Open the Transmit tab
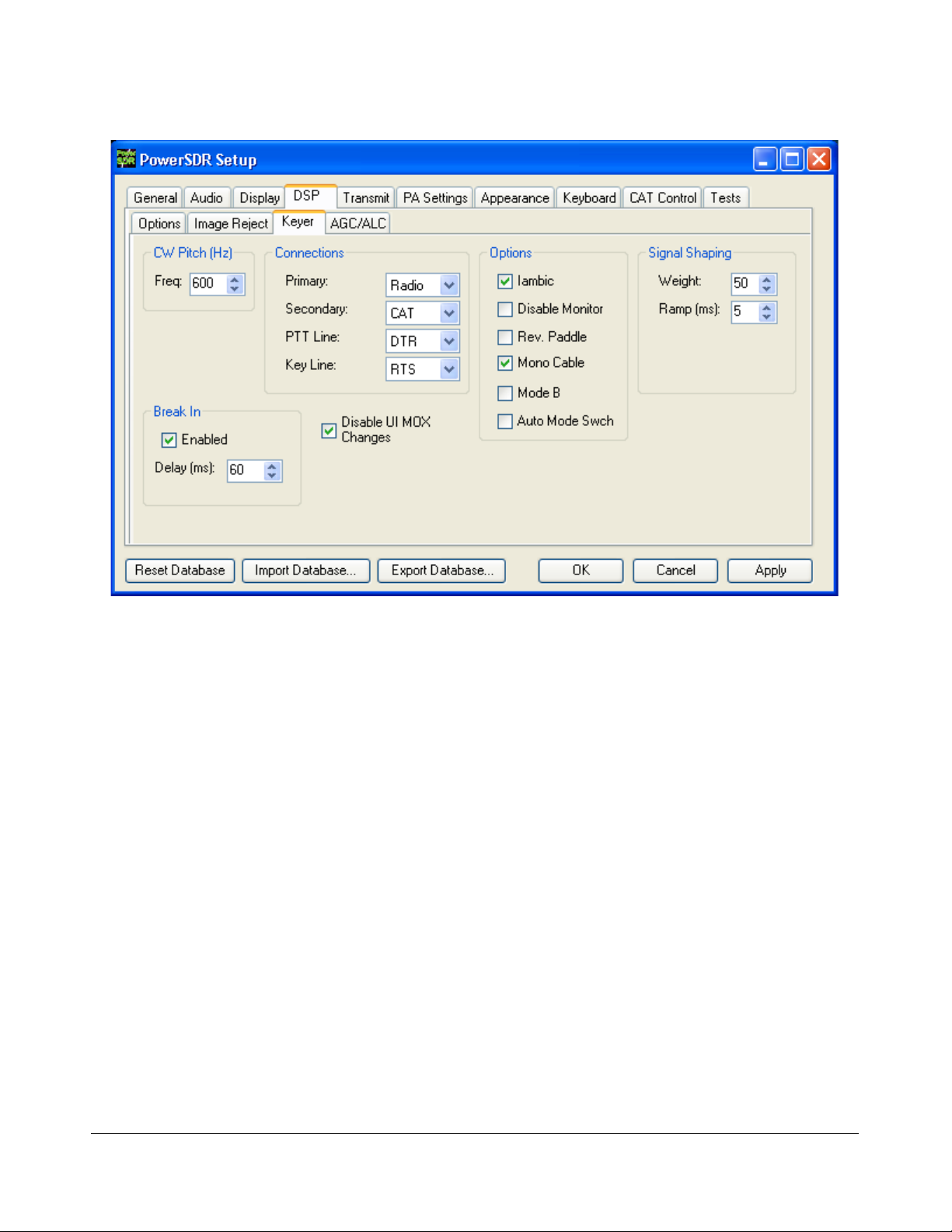The width and height of the screenshot is (952, 1232). click(366, 198)
